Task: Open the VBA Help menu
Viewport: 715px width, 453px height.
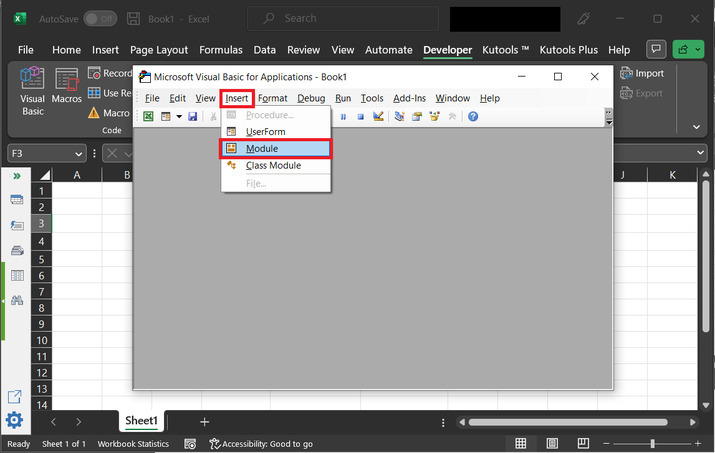Action: [x=490, y=98]
